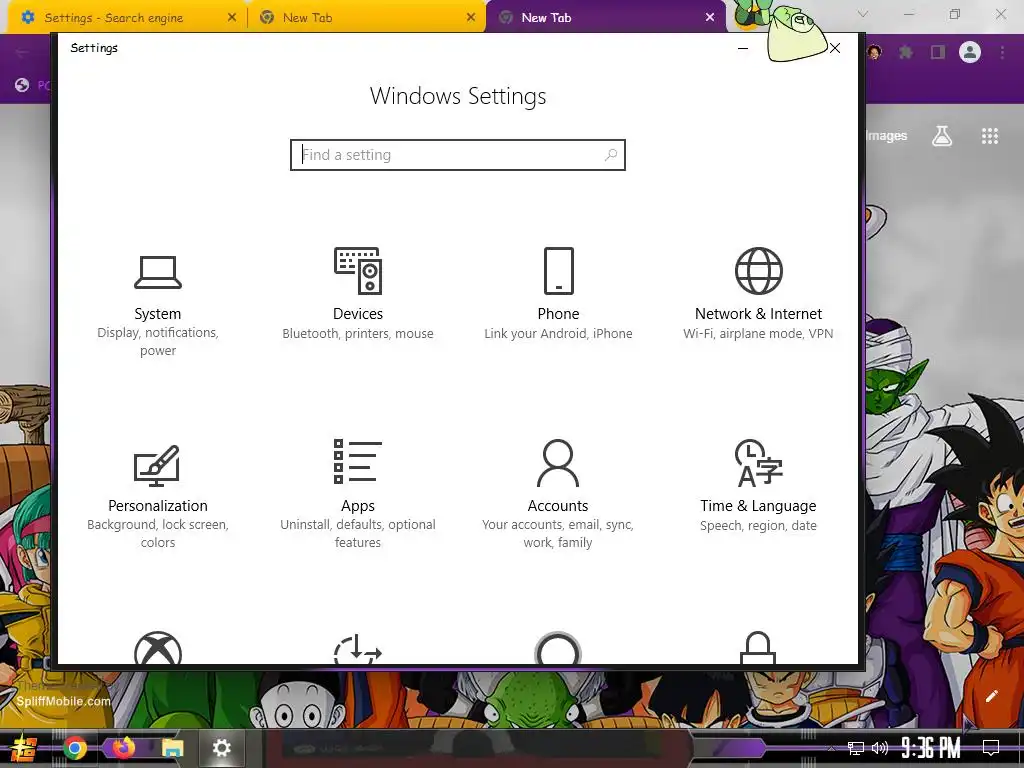Click the Images link in Chrome
This screenshot has width=1024, height=768.
coord(886,136)
